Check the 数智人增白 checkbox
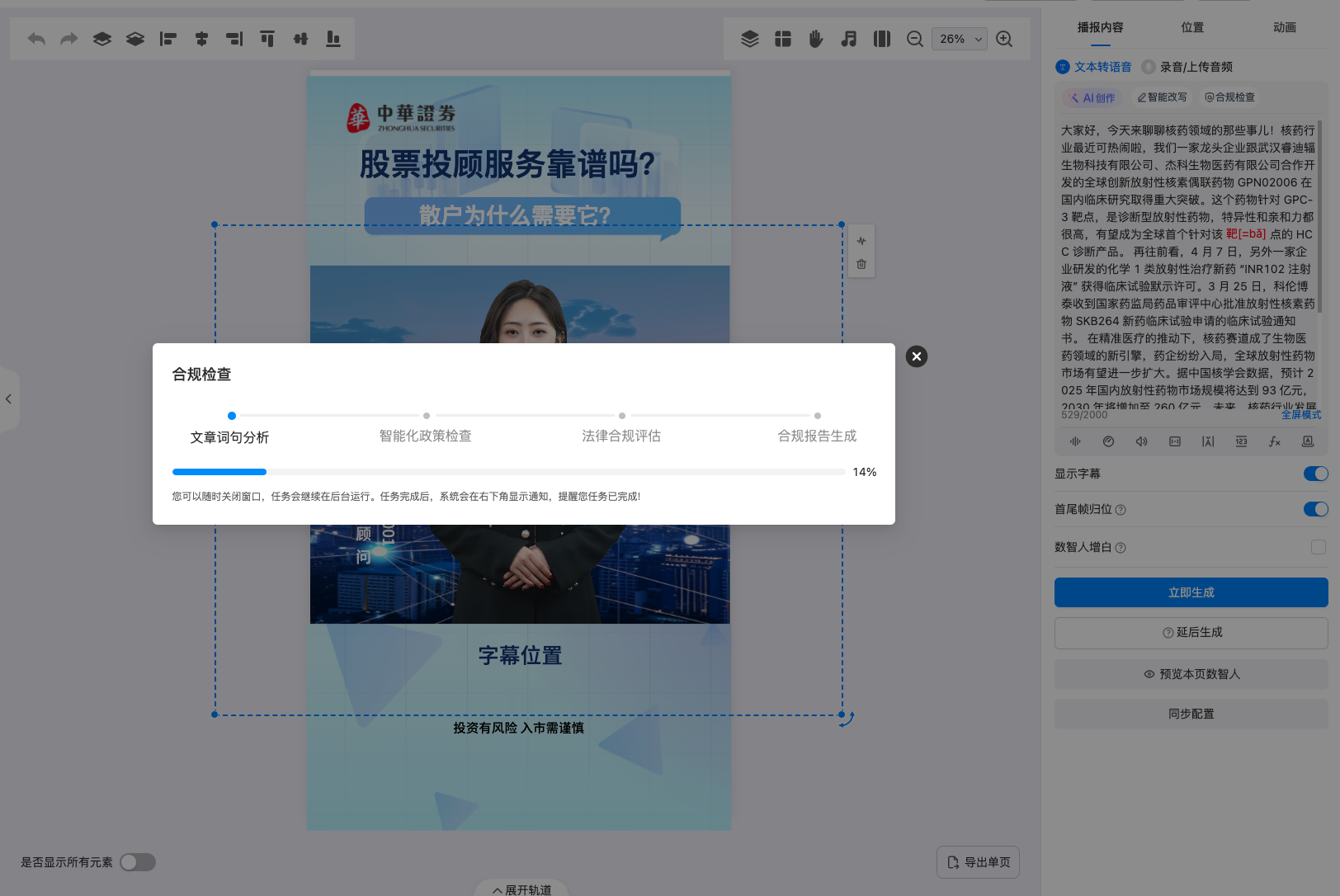1340x896 pixels. pos(1319,547)
